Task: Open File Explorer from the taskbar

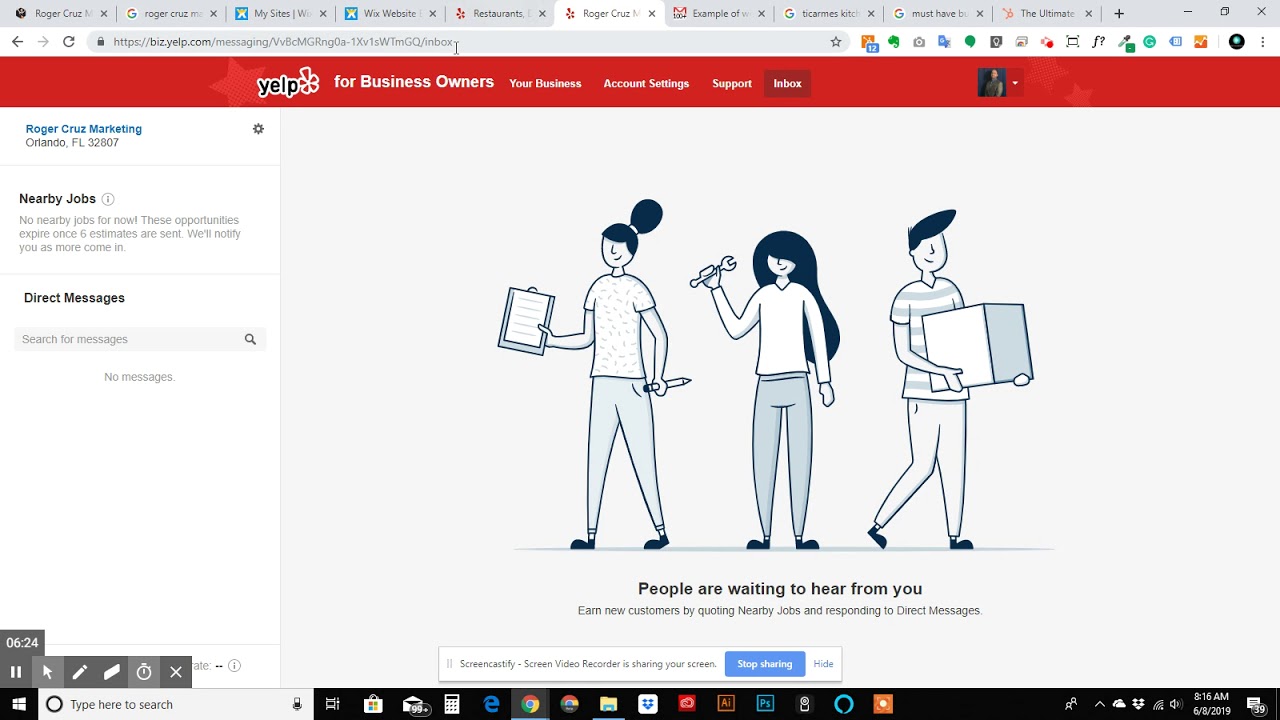Action: (608, 704)
